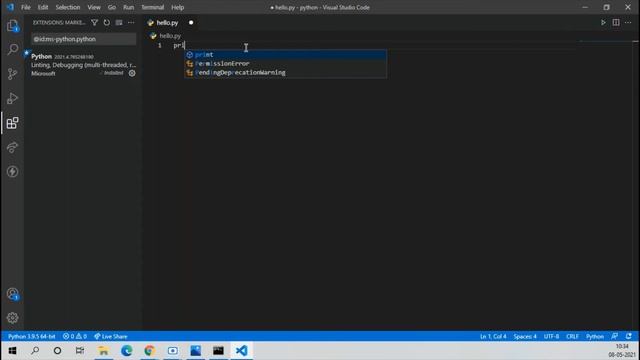This screenshot has height=360, width=640.
Task: Open the Search view in activity bar
Action: [13, 49]
